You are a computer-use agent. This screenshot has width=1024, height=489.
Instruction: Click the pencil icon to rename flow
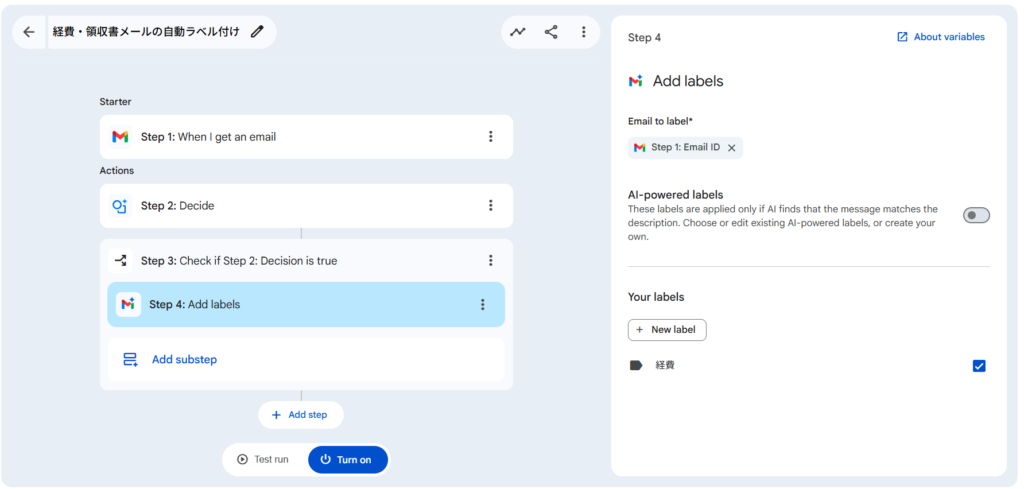tap(258, 32)
